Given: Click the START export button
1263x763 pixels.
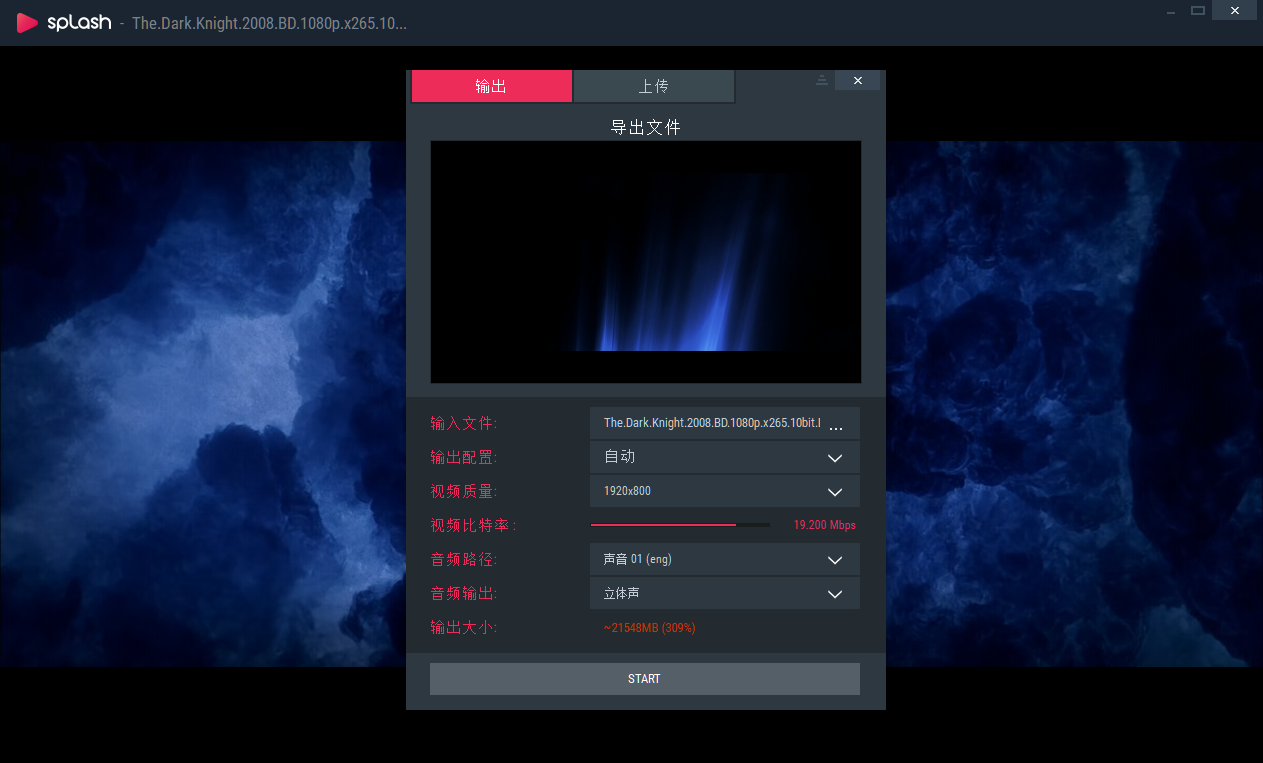Looking at the screenshot, I should 645,679.
